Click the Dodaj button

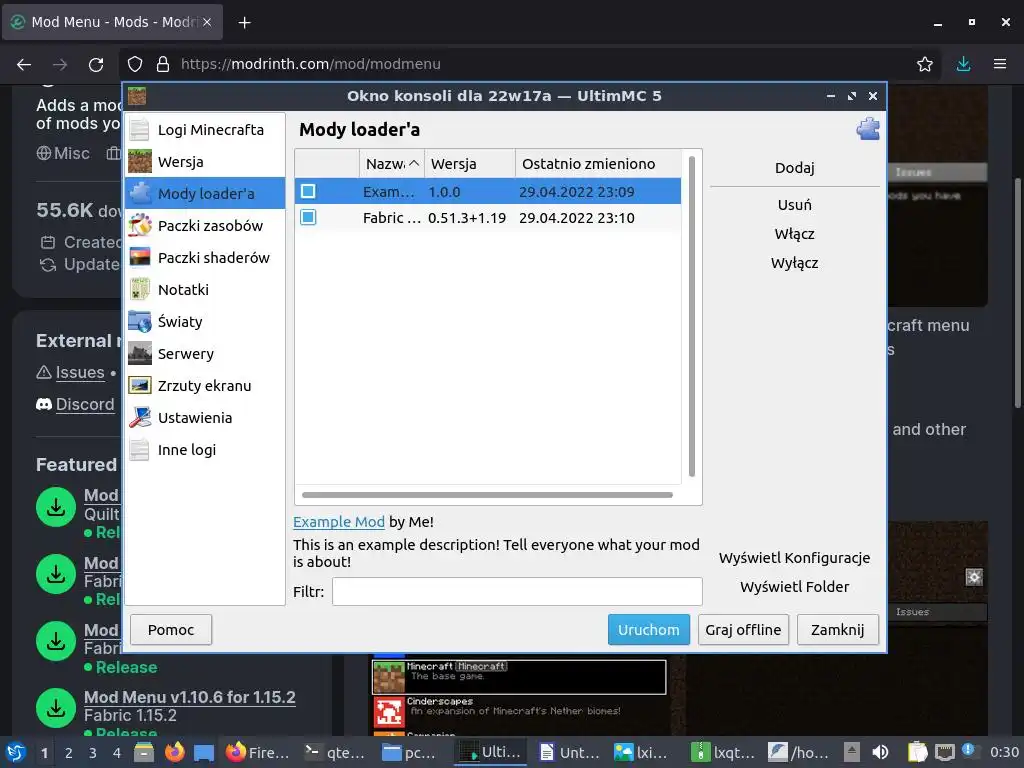[x=795, y=168]
